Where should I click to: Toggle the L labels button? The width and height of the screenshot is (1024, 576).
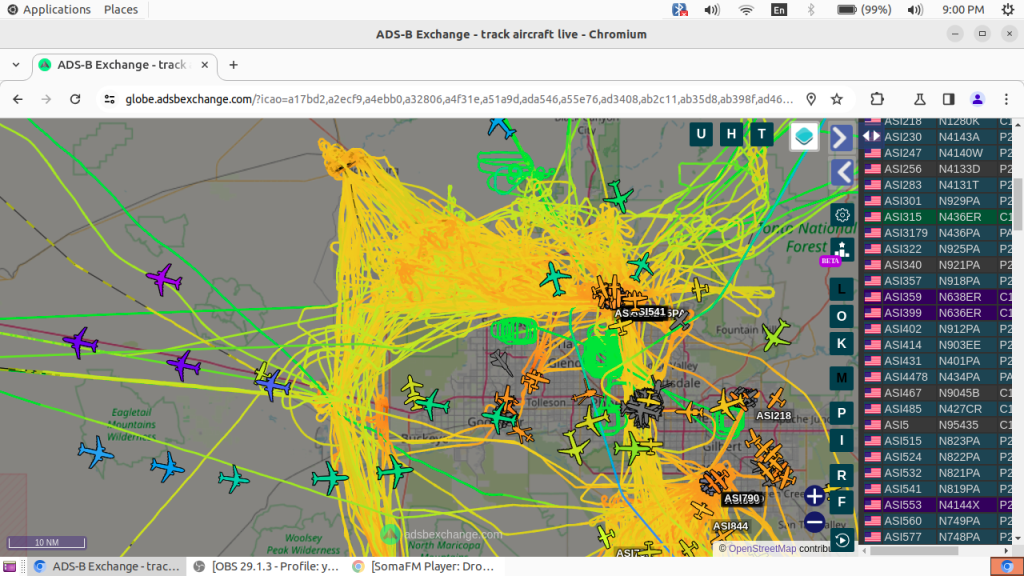tap(841, 289)
